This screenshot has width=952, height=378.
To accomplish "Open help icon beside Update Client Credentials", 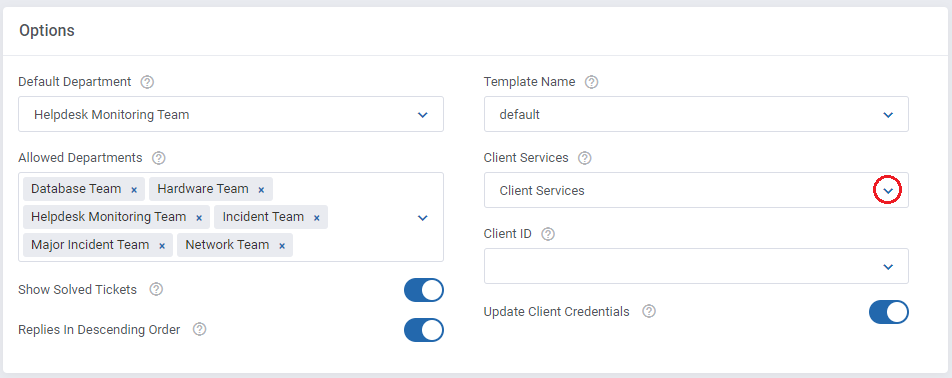I will (649, 311).
